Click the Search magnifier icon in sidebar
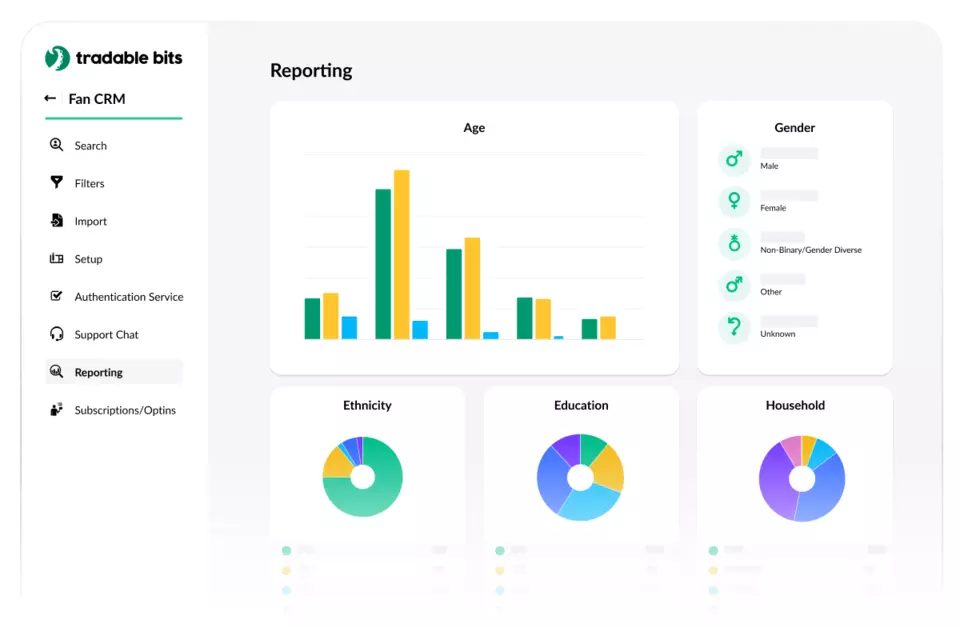 57,145
